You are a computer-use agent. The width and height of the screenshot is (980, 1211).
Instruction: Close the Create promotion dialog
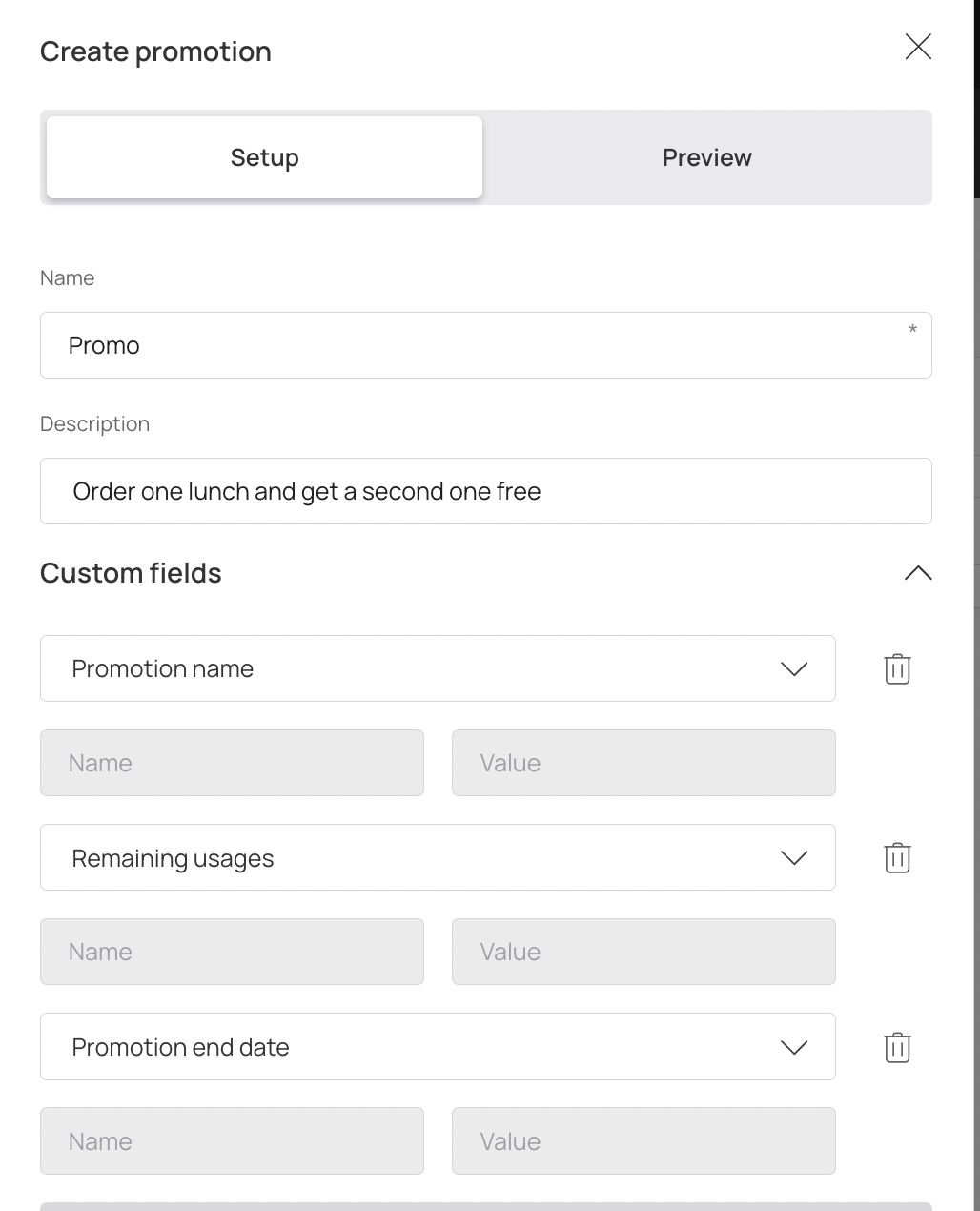(x=918, y=47)
